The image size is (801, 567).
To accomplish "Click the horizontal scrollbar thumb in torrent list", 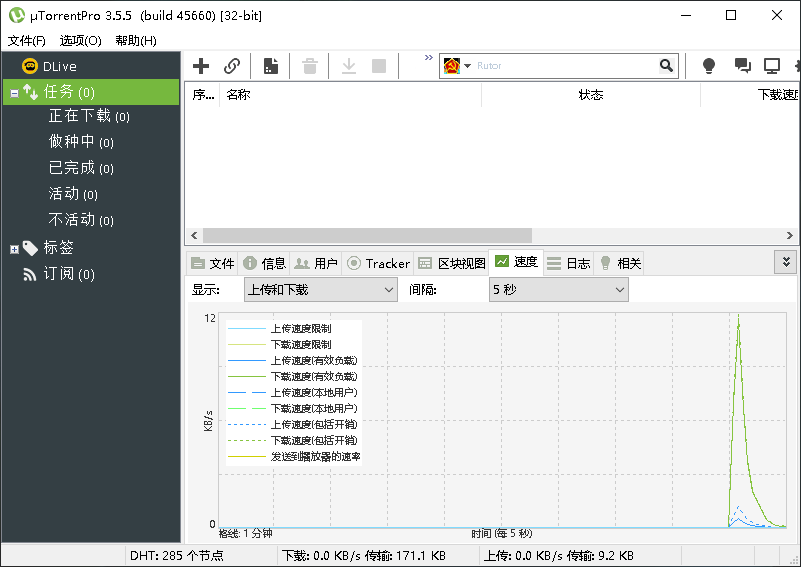I will point(367,235).
